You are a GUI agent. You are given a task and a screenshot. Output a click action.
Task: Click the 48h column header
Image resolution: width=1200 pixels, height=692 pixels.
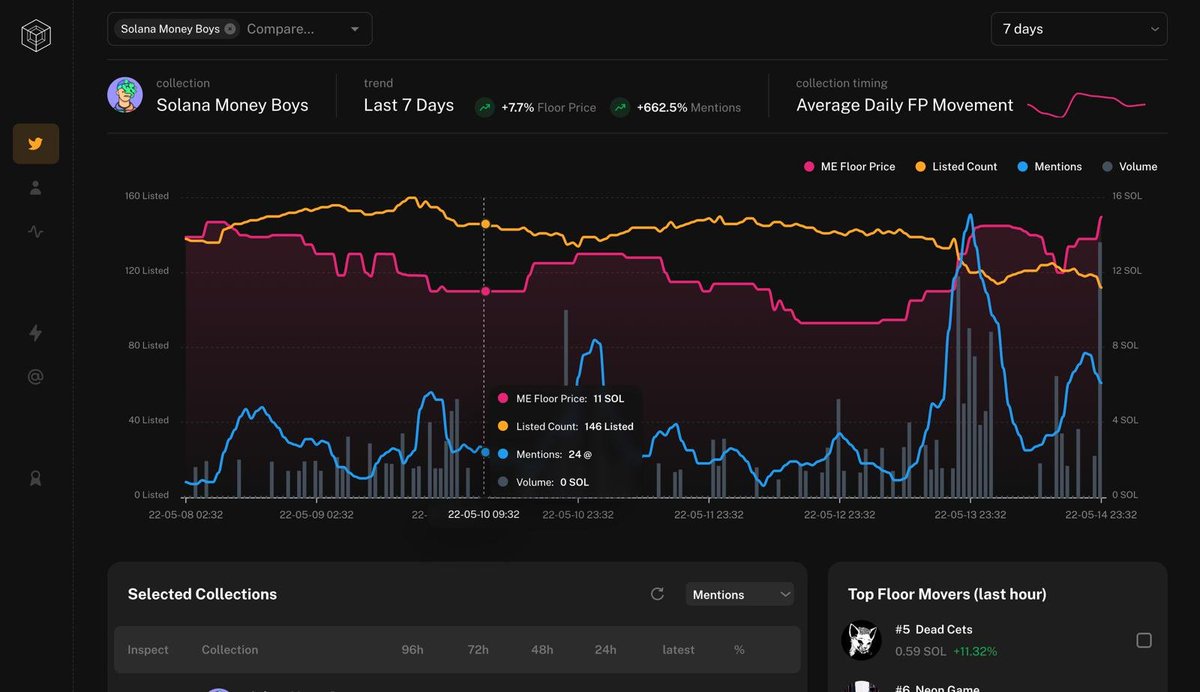click(542, 650)
